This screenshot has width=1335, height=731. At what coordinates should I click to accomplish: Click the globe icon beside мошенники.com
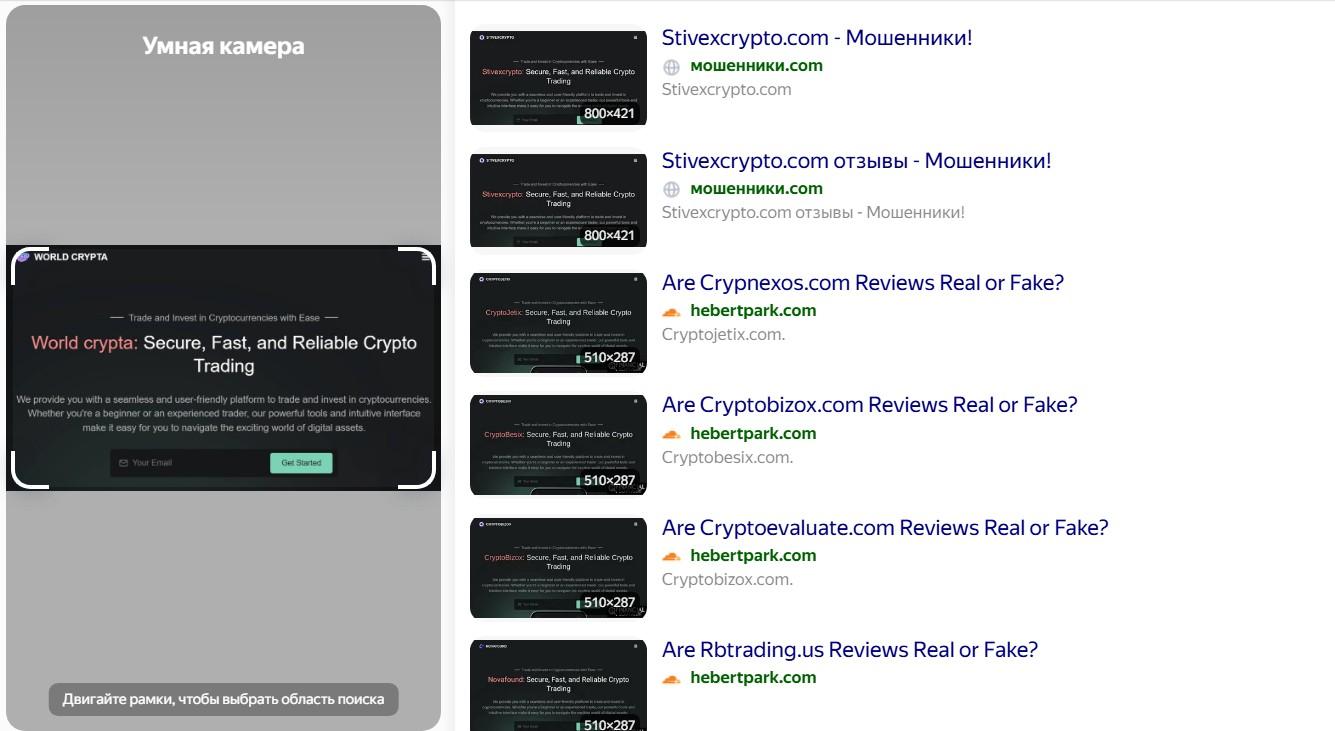click(x=671, y=66)
